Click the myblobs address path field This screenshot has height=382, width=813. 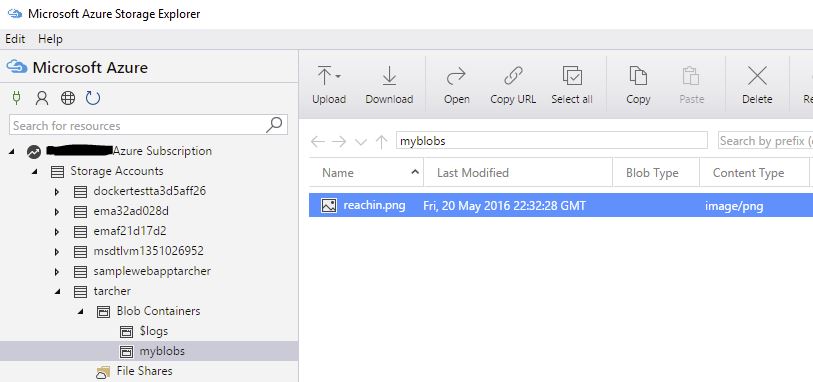point(552,140)
